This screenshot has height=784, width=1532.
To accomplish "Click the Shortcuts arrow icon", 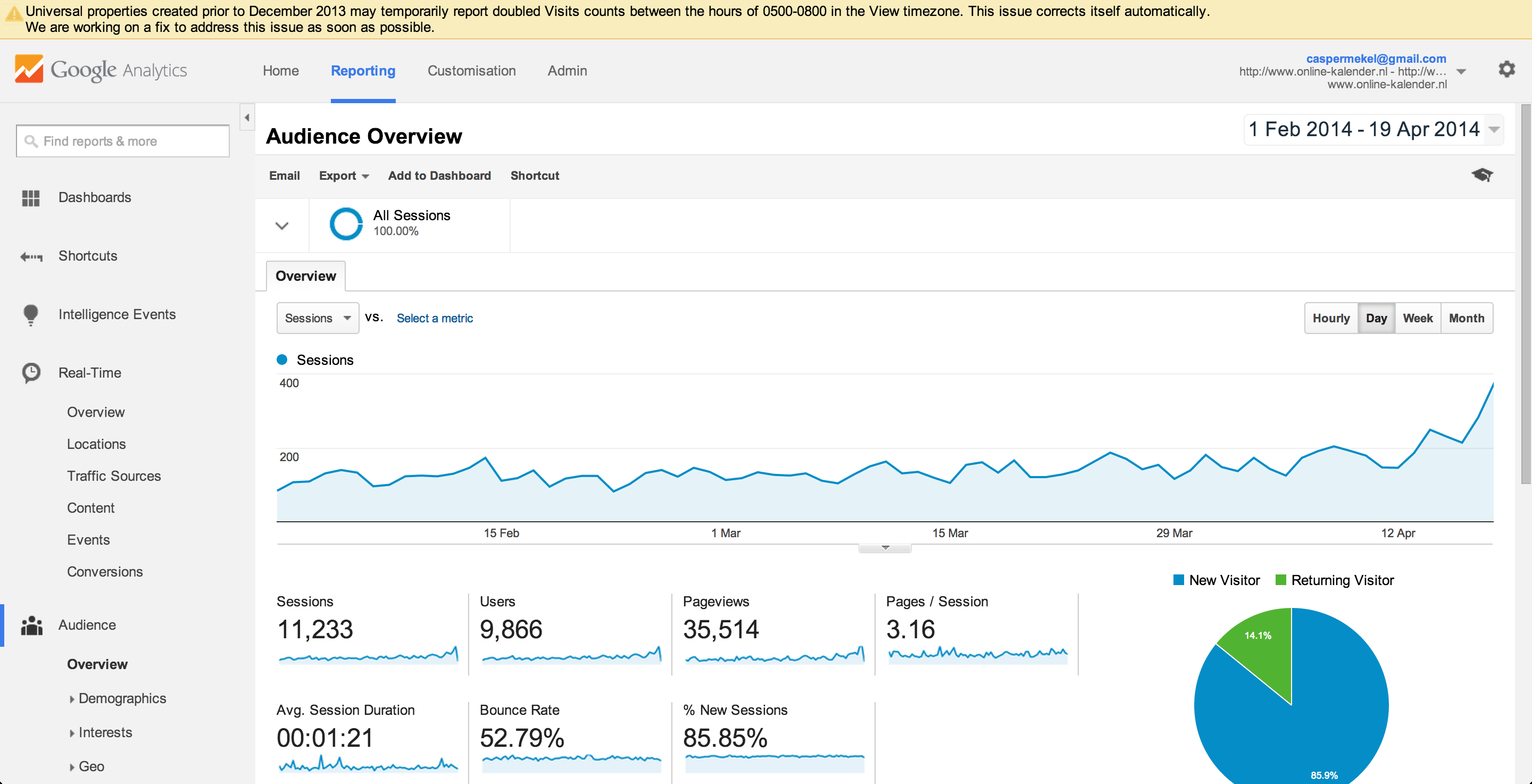I will pos(31,256).
